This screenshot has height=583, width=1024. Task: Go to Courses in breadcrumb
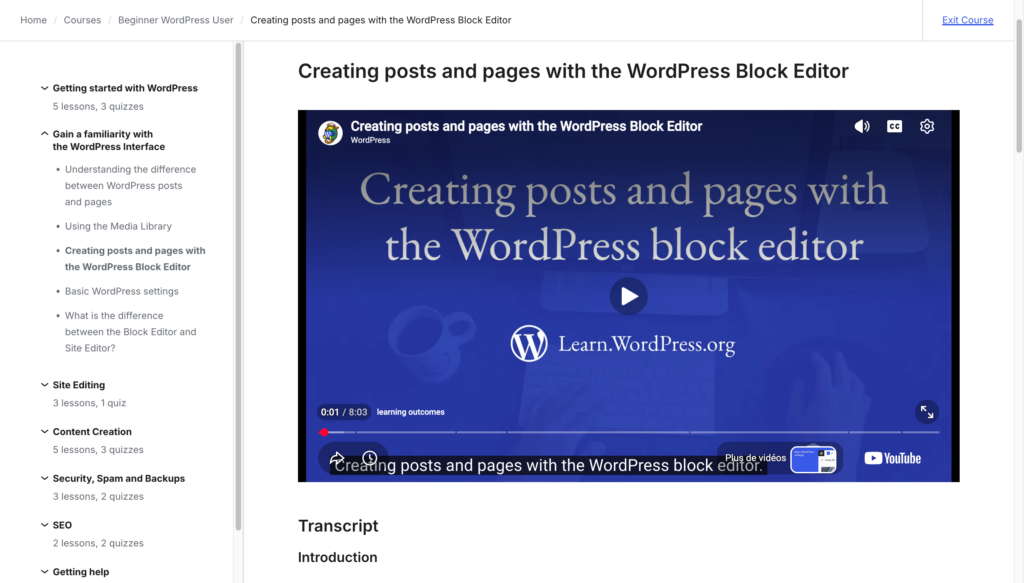(x=82, y=20)
